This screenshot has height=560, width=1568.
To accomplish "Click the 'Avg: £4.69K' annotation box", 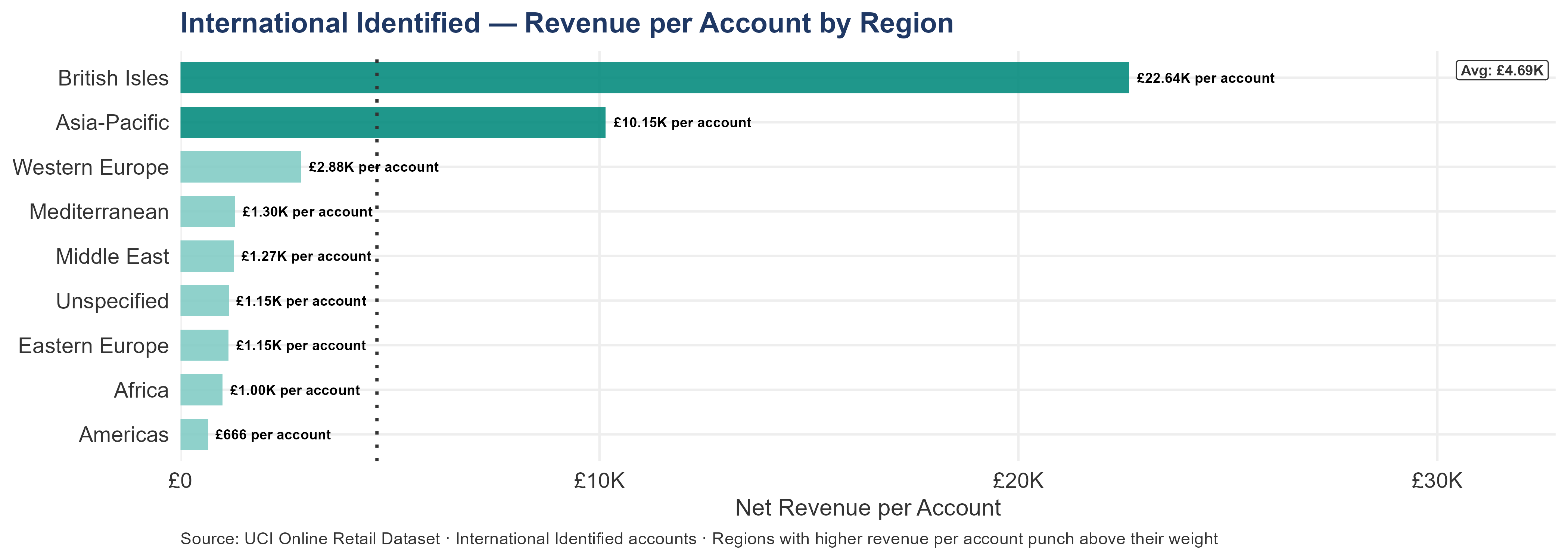I will coord(1502,71).
